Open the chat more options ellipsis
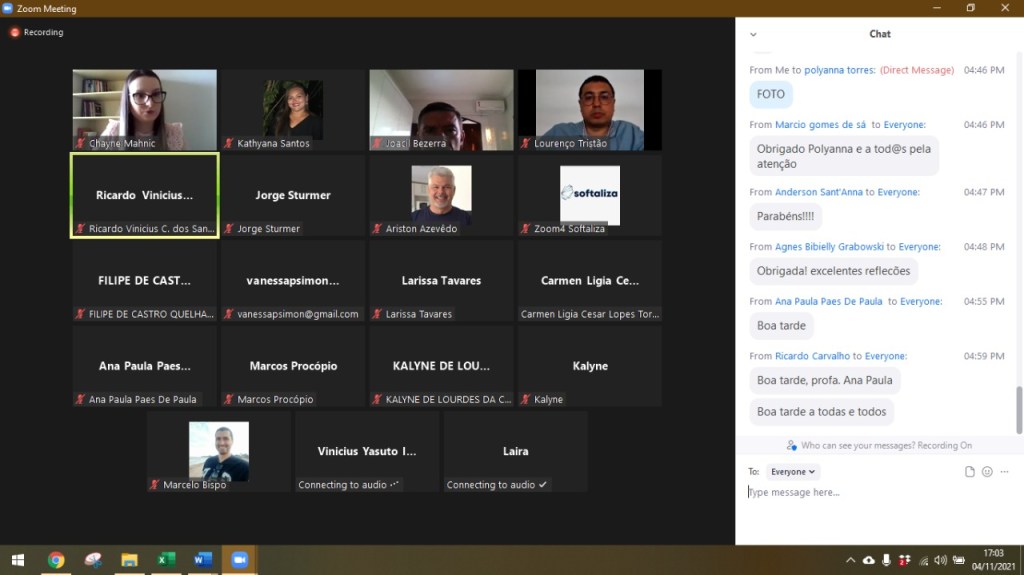Viewport: 1024px width, 575px height. tap(1005, 472)
